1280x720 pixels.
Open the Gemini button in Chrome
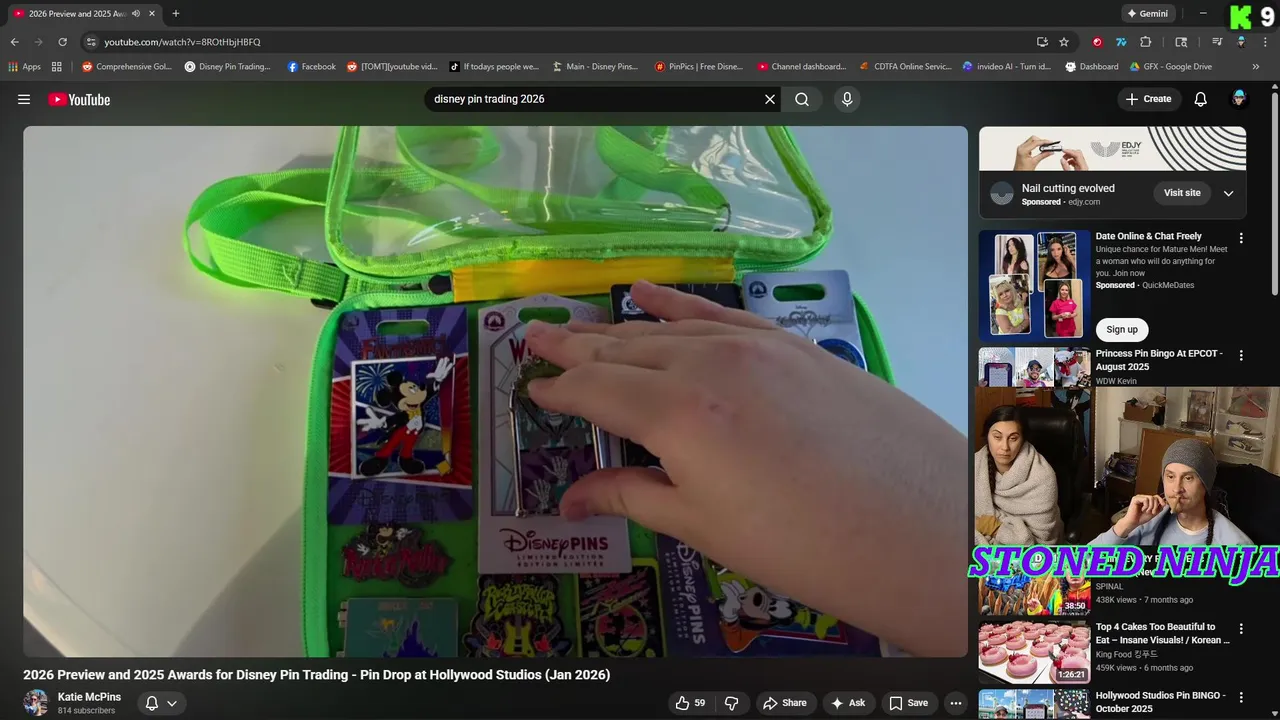pyautogui.click(x=1148, y=14)
